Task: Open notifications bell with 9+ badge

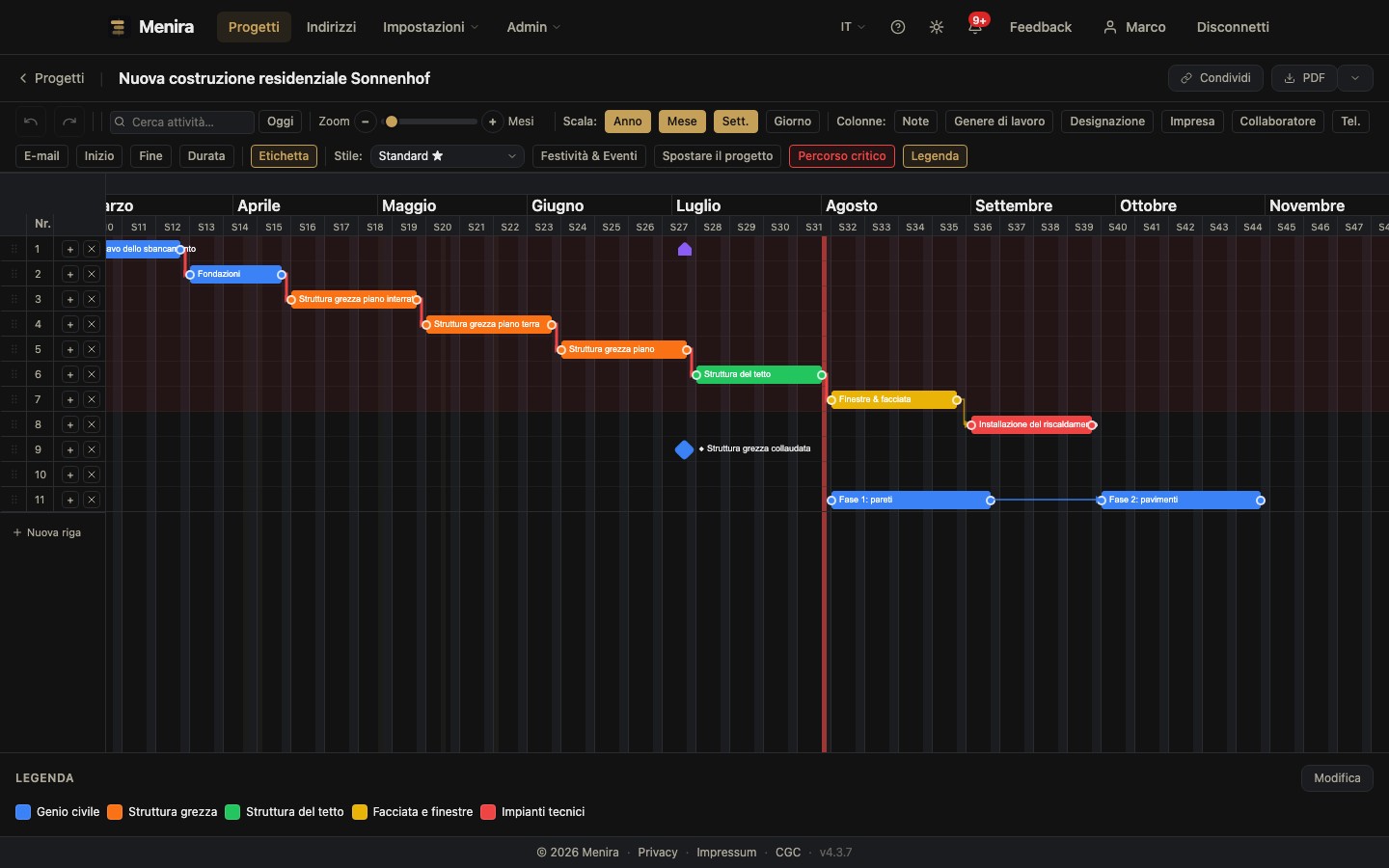Action: [x=975, y=27]
